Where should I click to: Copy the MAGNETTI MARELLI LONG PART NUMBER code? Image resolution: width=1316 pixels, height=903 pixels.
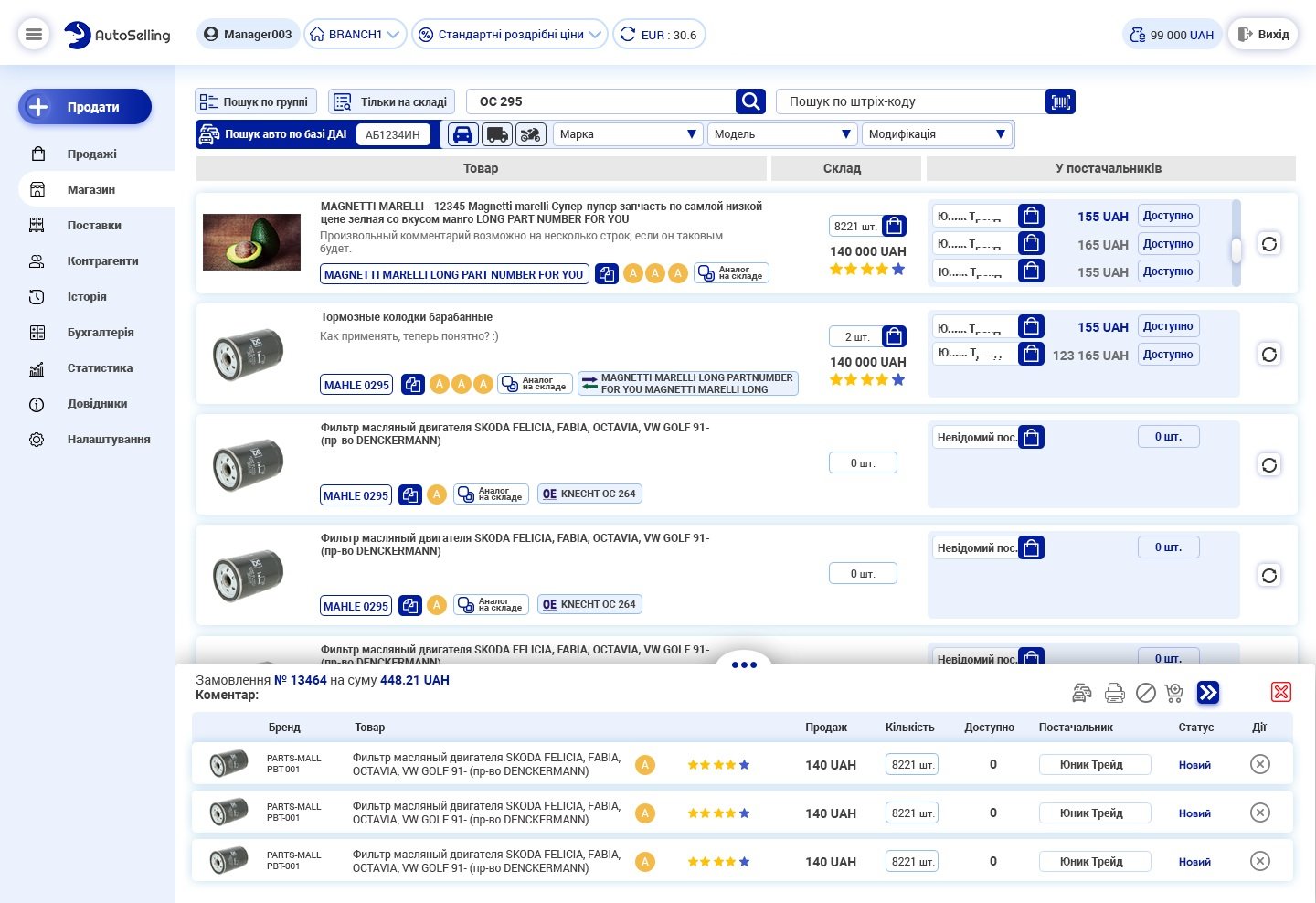607,273
